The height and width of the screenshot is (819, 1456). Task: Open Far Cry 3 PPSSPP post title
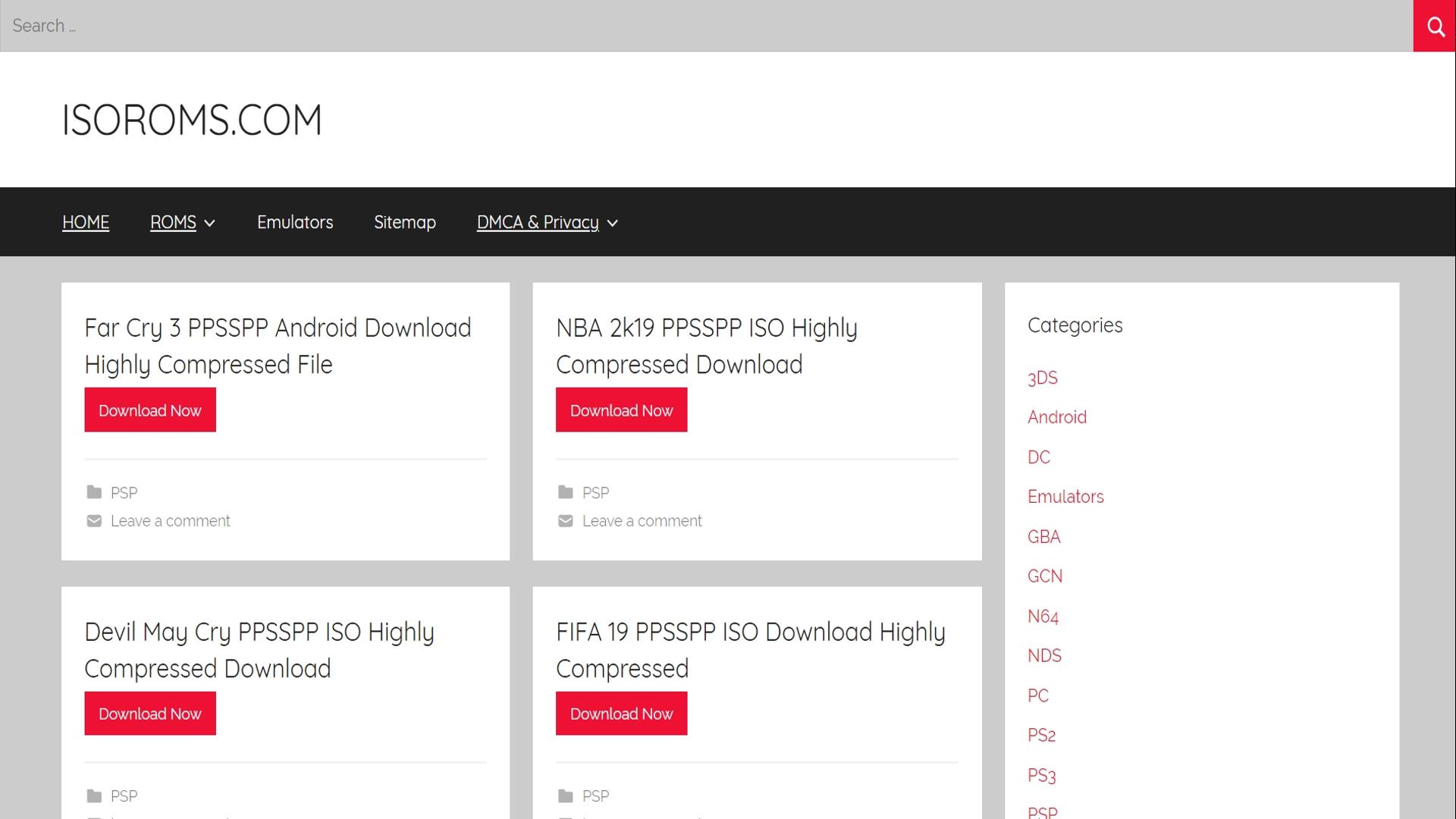click(278, 346)
